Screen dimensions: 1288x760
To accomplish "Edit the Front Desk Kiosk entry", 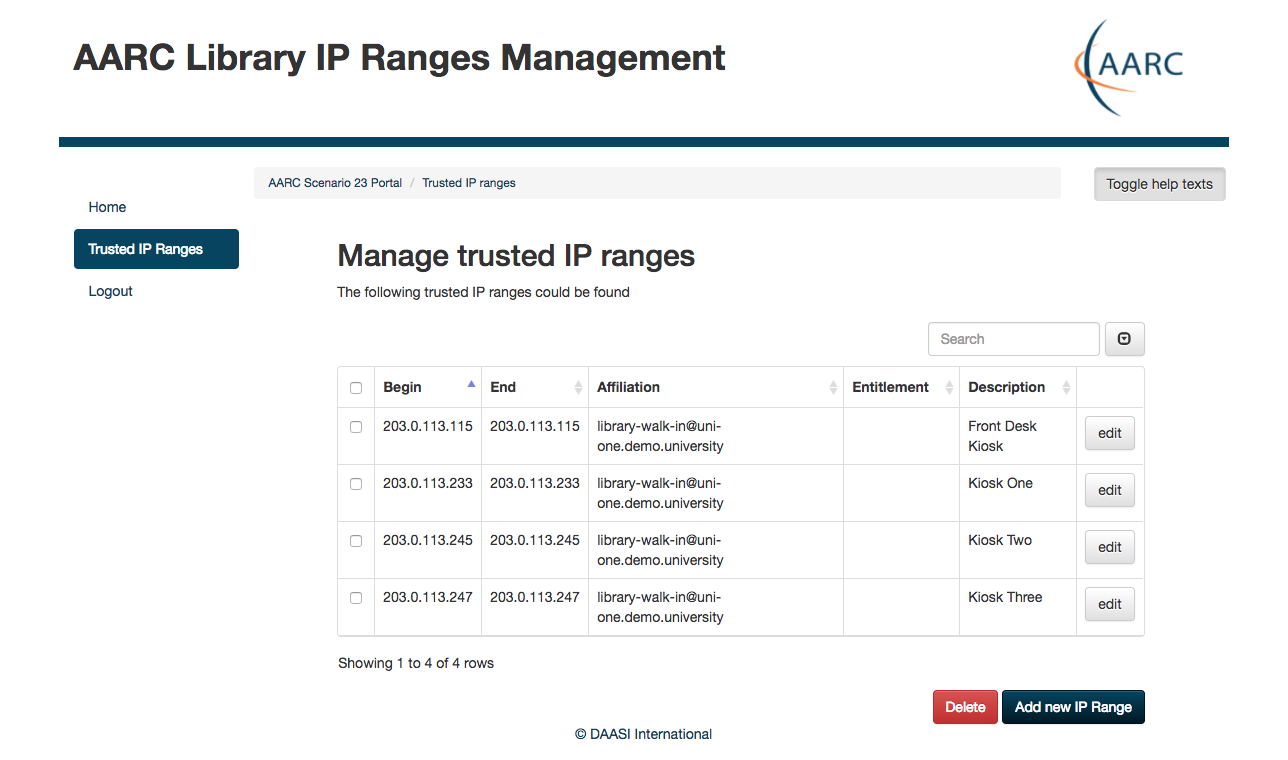I will [1110, 434].
